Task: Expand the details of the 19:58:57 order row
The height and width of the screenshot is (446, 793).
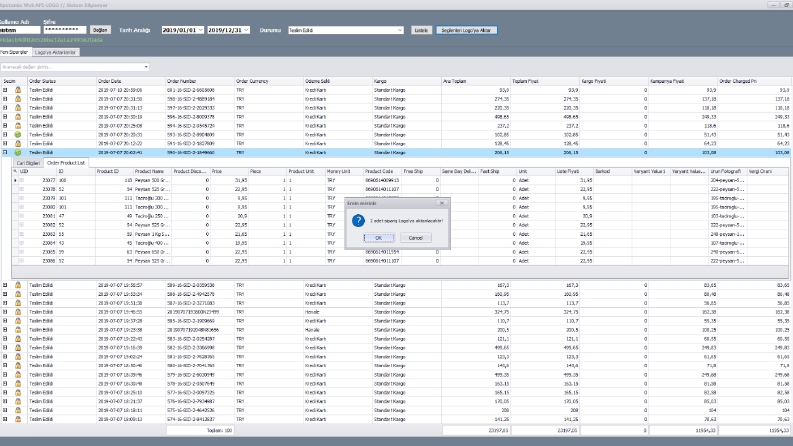Action: (x=5, y=285)
